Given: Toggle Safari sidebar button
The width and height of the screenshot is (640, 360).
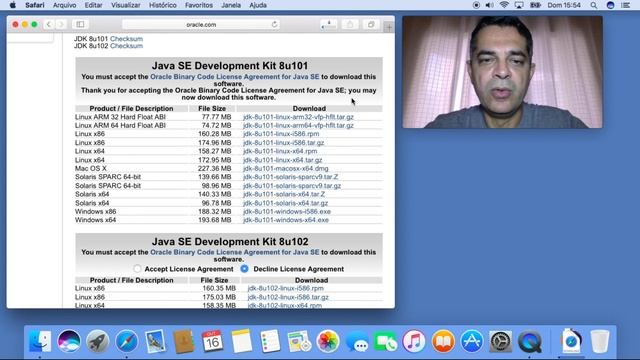Looking at the screenshot, I should (80, 24).
